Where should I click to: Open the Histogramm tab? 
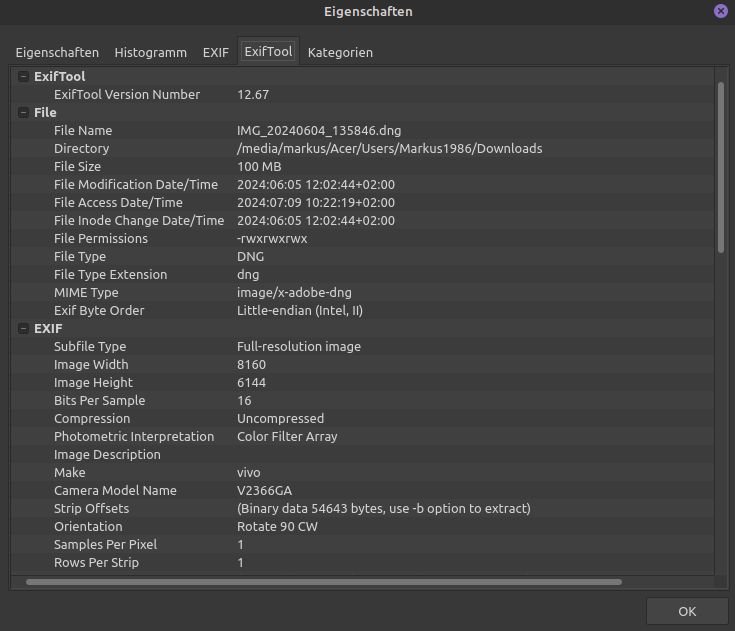click(150, 52)
